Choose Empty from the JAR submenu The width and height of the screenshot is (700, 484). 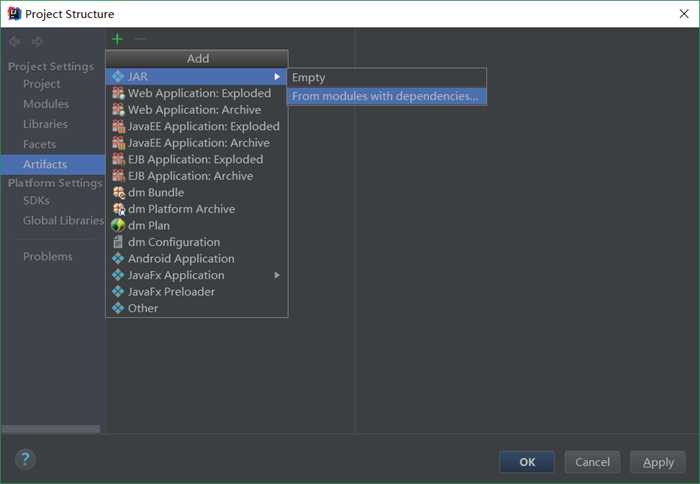387,78
